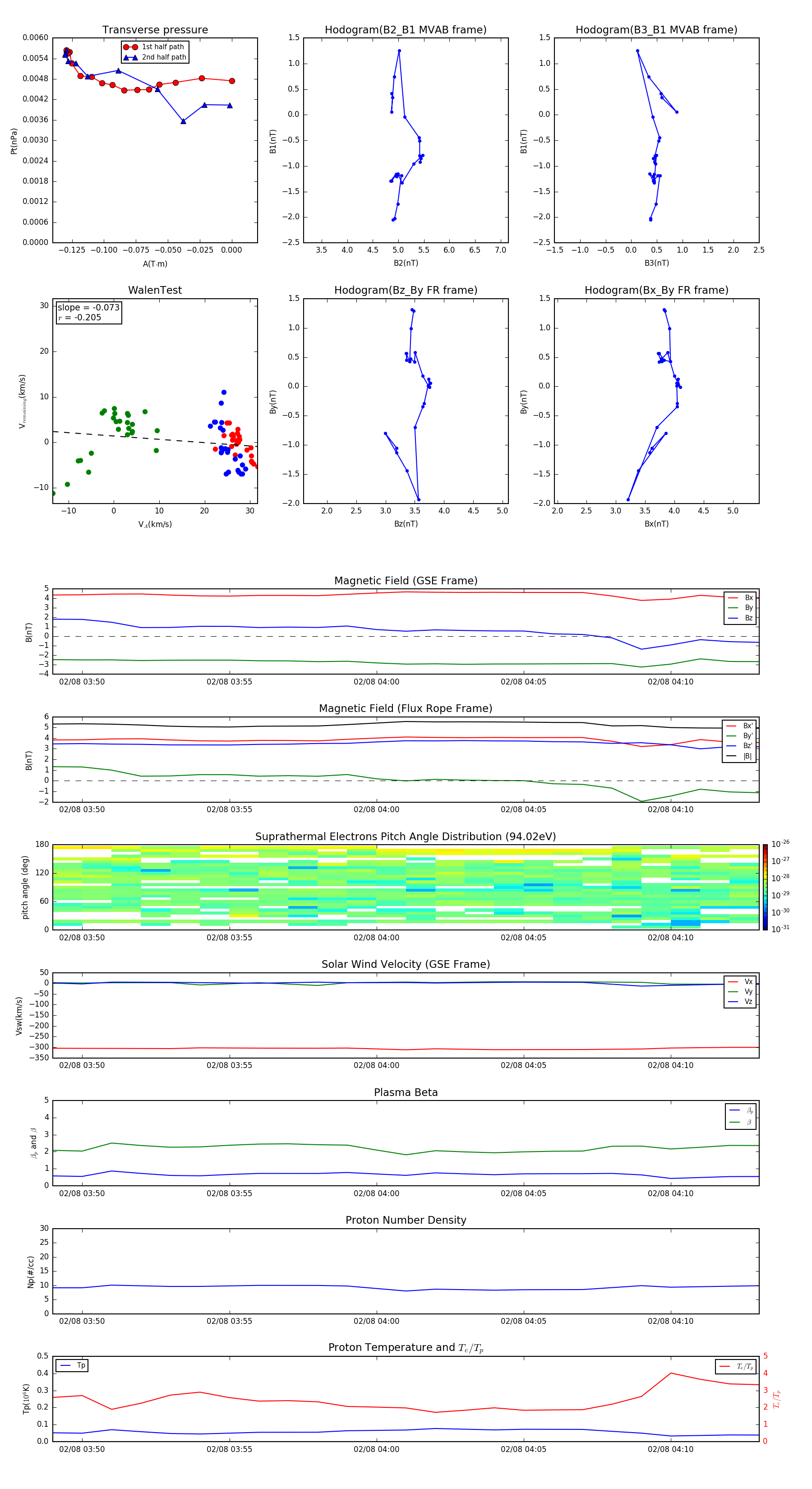Viewport: 812px width, 1489px height.
Task: Click the pitch angle color scale bar
Action: coord(765,887)
